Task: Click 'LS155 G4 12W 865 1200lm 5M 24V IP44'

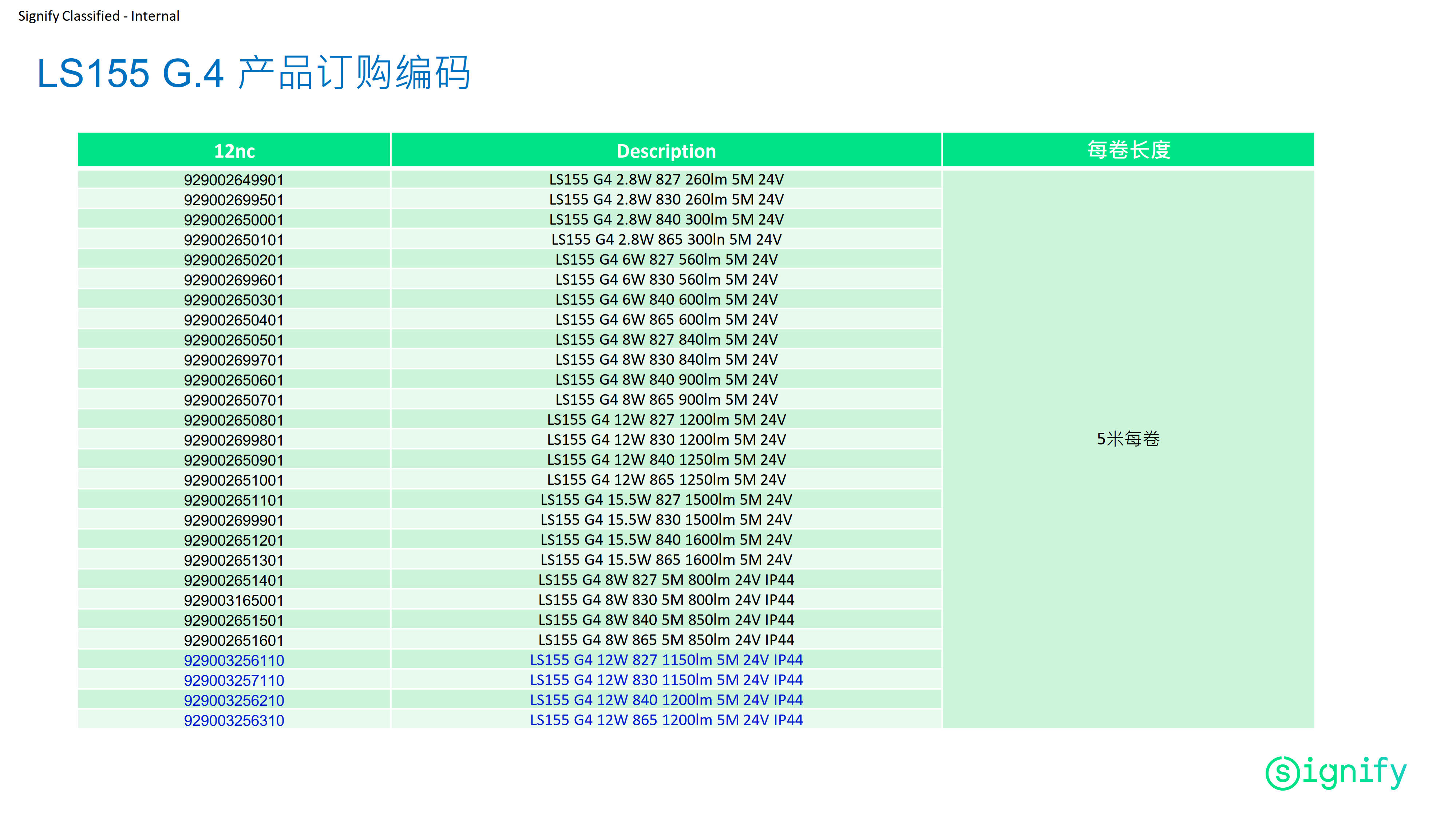Action: pyautogui.click(x=666, y=720)
